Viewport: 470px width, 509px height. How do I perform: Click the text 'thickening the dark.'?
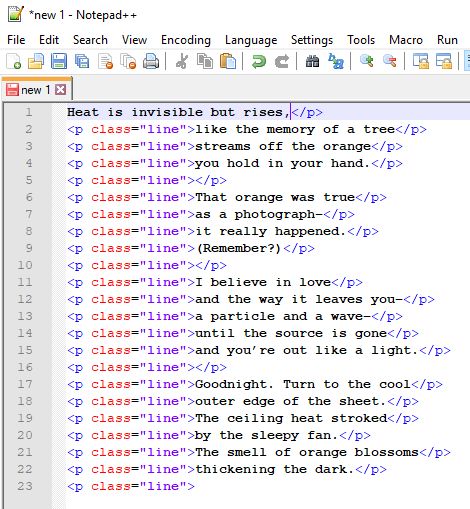tap(275, 469)
